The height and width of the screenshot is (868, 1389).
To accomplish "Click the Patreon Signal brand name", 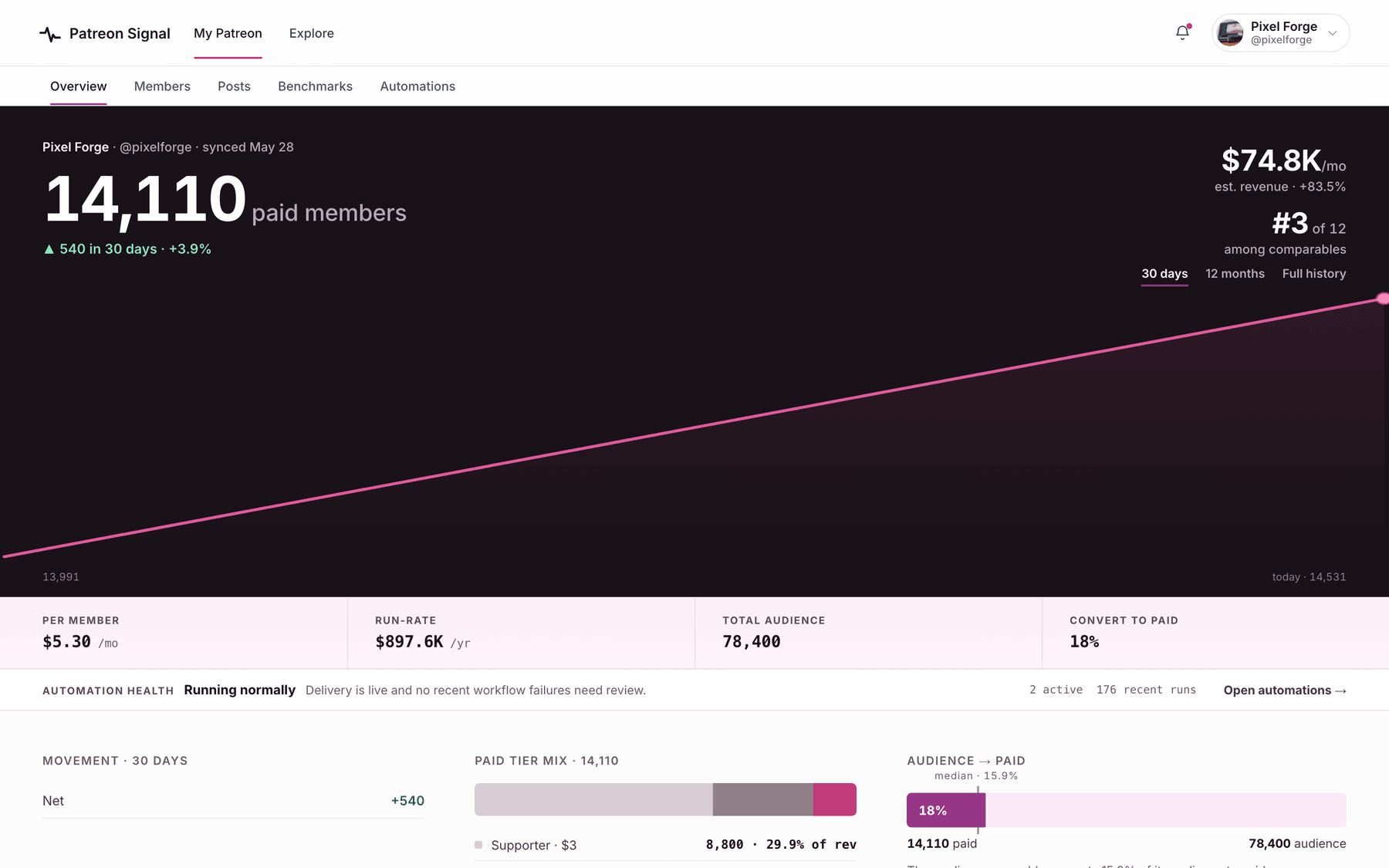I will [x=120, y=33].
